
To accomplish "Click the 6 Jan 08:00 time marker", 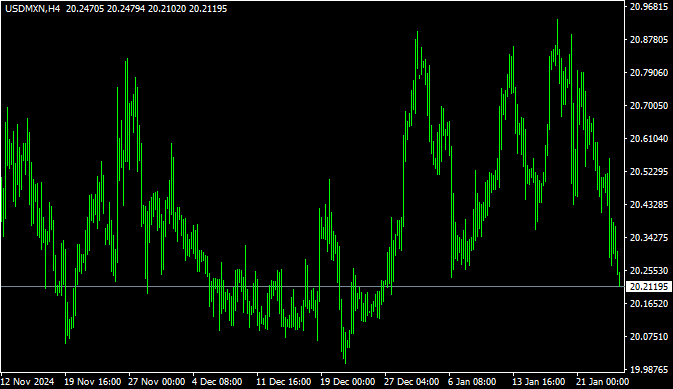I will [x=472, y=381].
